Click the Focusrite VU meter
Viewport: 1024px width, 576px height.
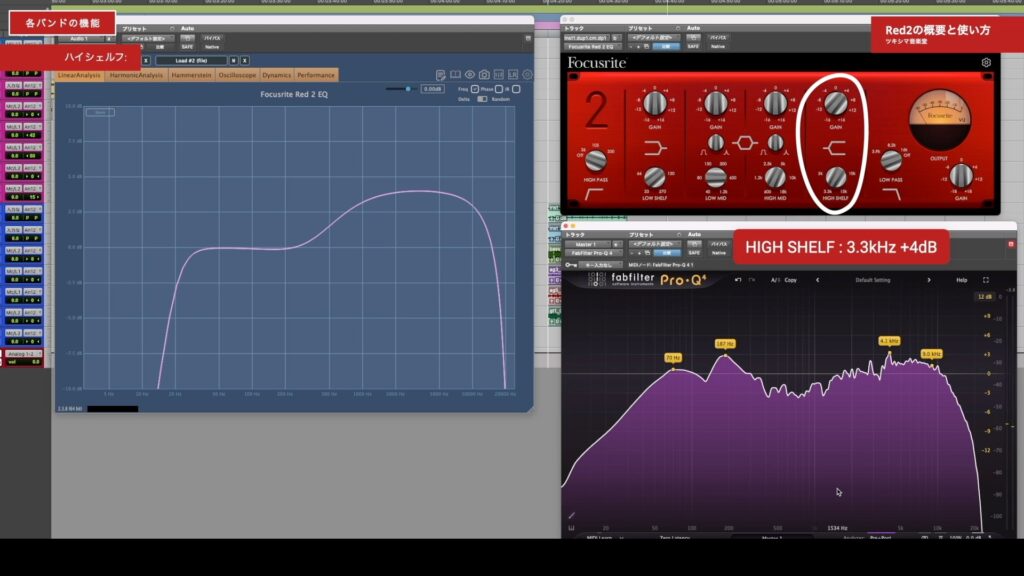[x=939, y=120]
